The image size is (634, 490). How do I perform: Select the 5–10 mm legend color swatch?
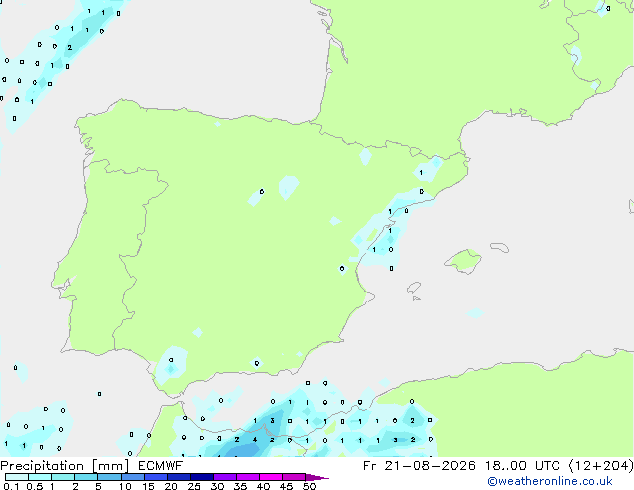tap(110, 477)
